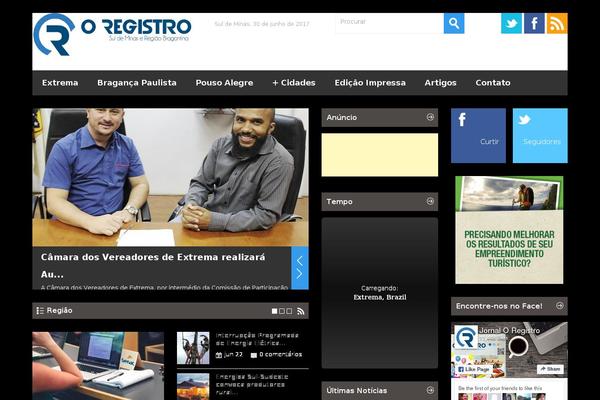This screenshot has width=600, height=400.
Task: Open the Energisa article thumbnail
Action: [193, 387]
